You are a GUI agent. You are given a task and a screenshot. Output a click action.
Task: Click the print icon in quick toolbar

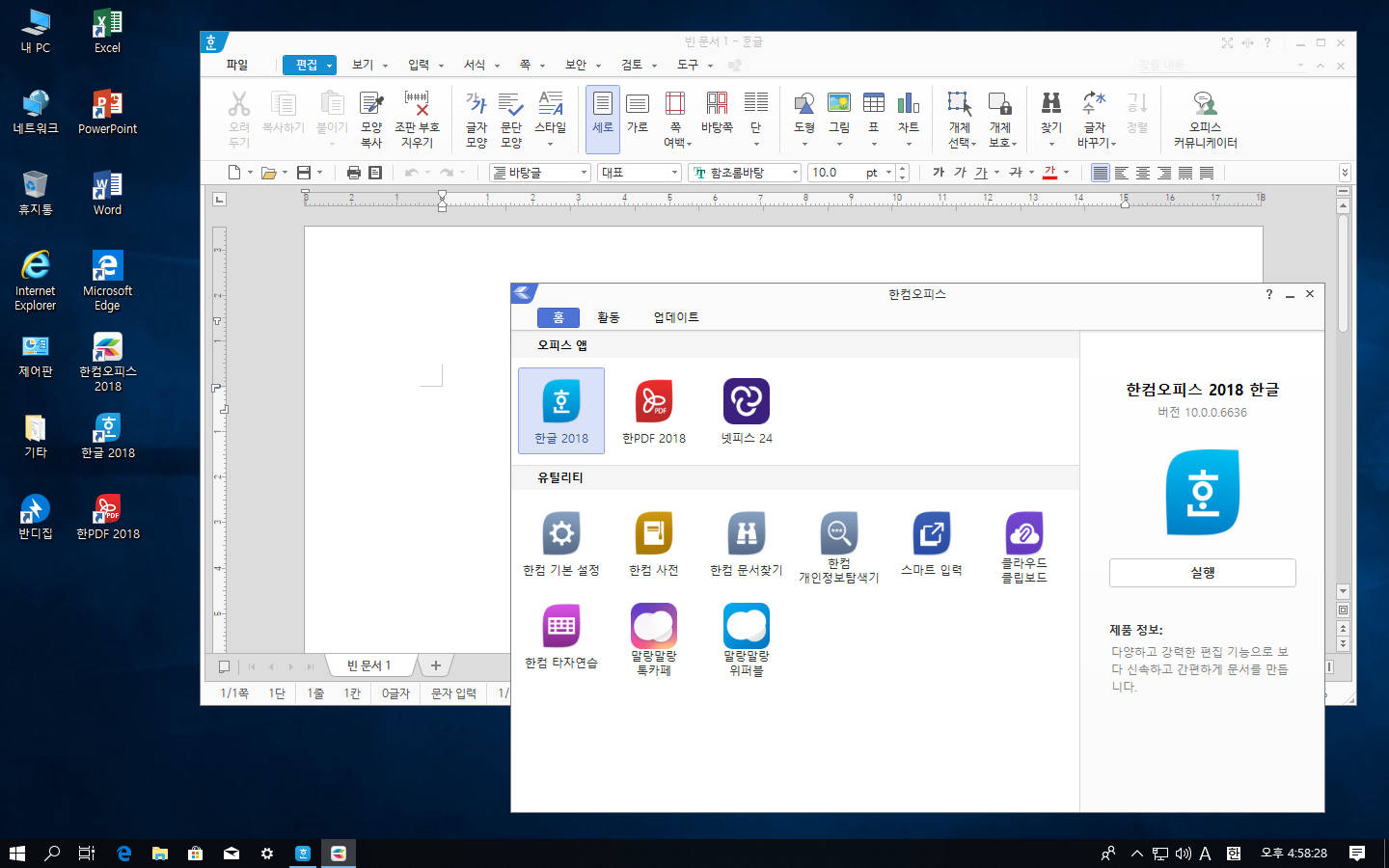tap(354, 173)
